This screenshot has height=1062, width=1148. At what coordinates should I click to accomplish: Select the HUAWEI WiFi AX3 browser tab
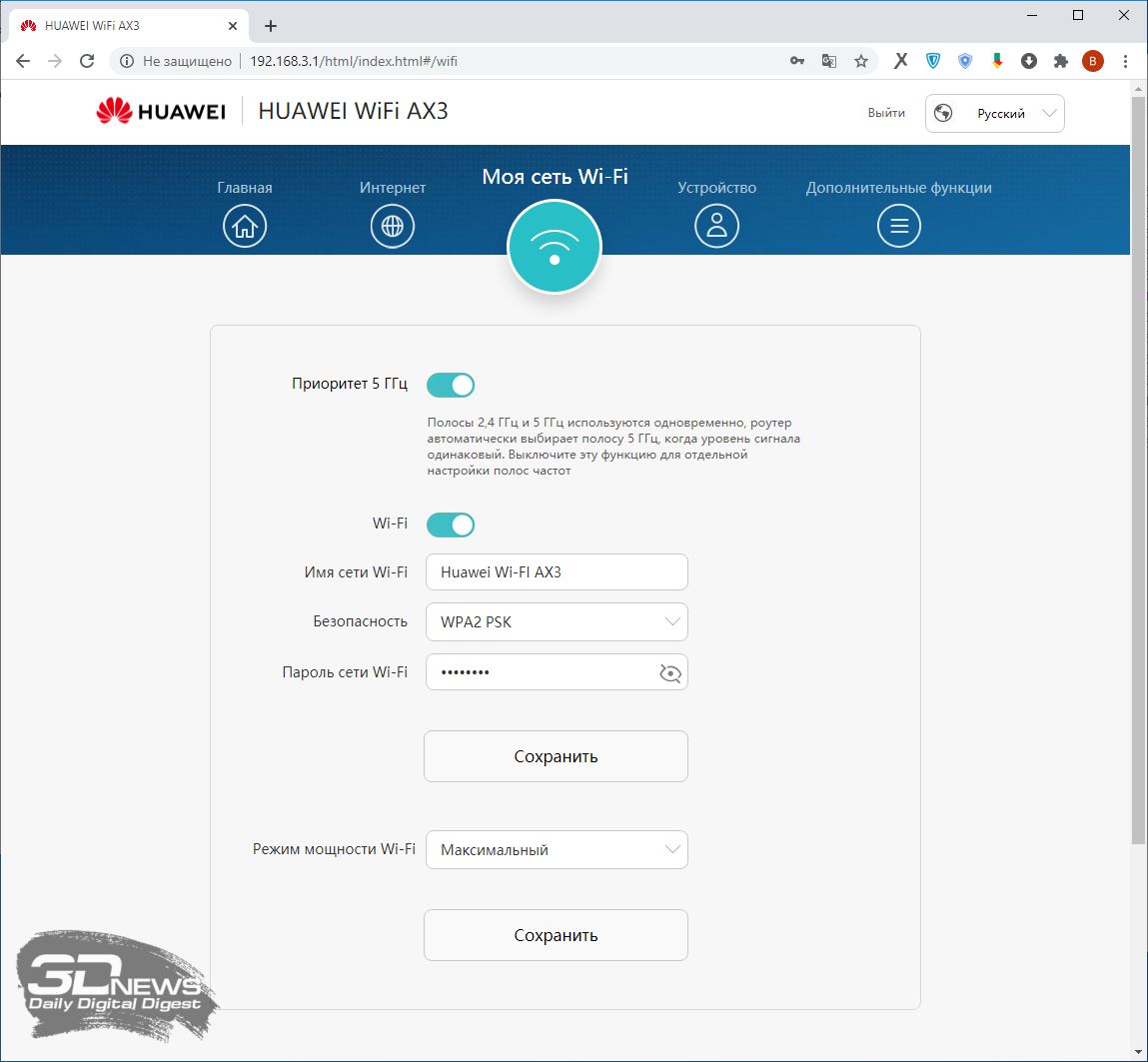pyautogui.click(x=130, y=26)
